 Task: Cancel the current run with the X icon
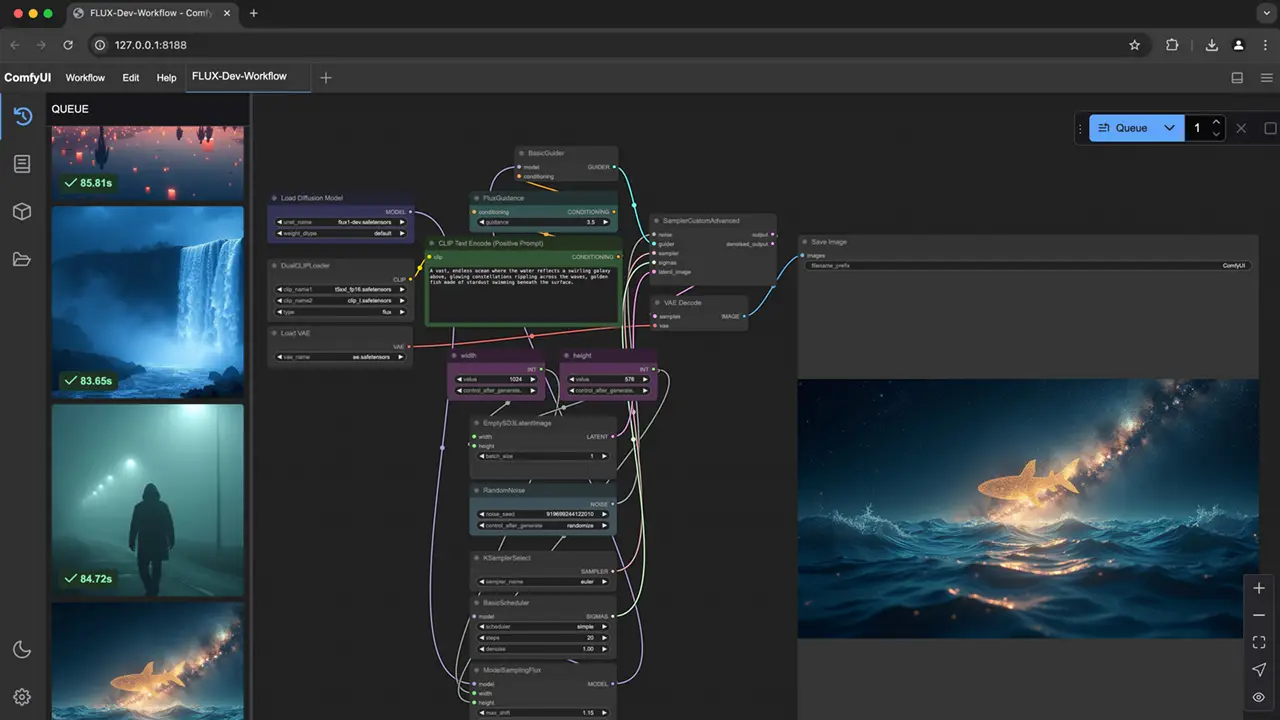click(1241, 128)
